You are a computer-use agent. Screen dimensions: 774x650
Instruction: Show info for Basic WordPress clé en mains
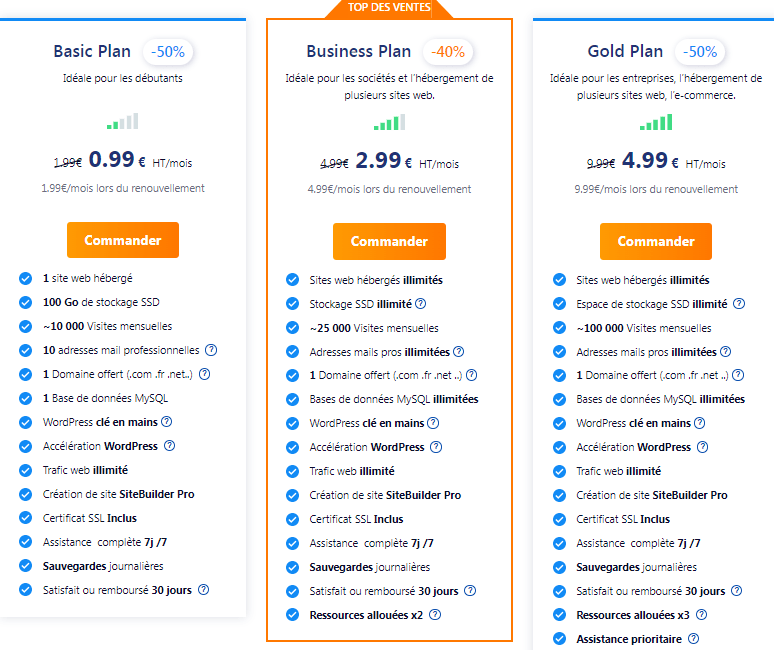coord(167,422)
